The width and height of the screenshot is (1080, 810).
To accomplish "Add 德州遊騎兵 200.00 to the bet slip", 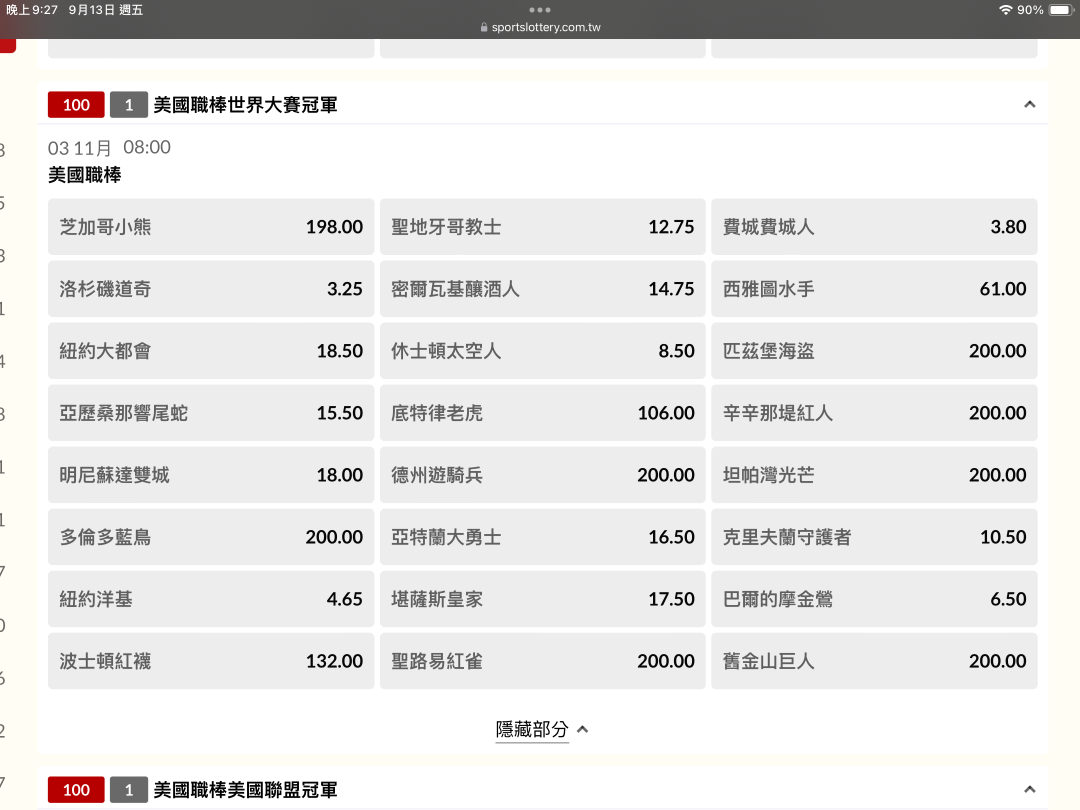I will 543,475.
